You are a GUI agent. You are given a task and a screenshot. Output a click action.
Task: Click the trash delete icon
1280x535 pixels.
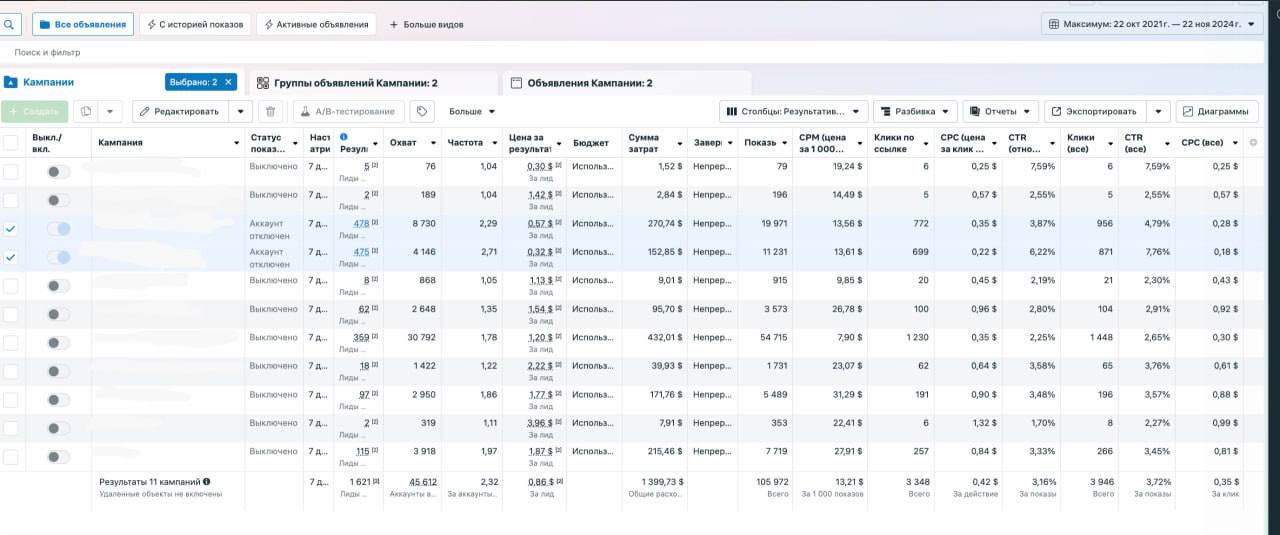[x=269, y=111]
